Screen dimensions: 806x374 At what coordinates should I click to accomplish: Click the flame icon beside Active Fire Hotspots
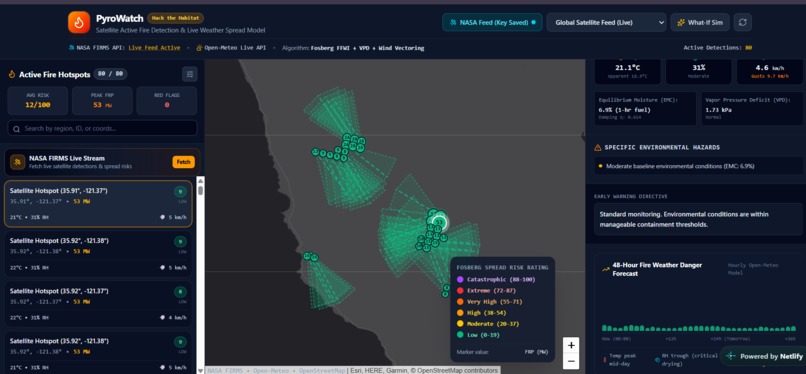(12, 74)
